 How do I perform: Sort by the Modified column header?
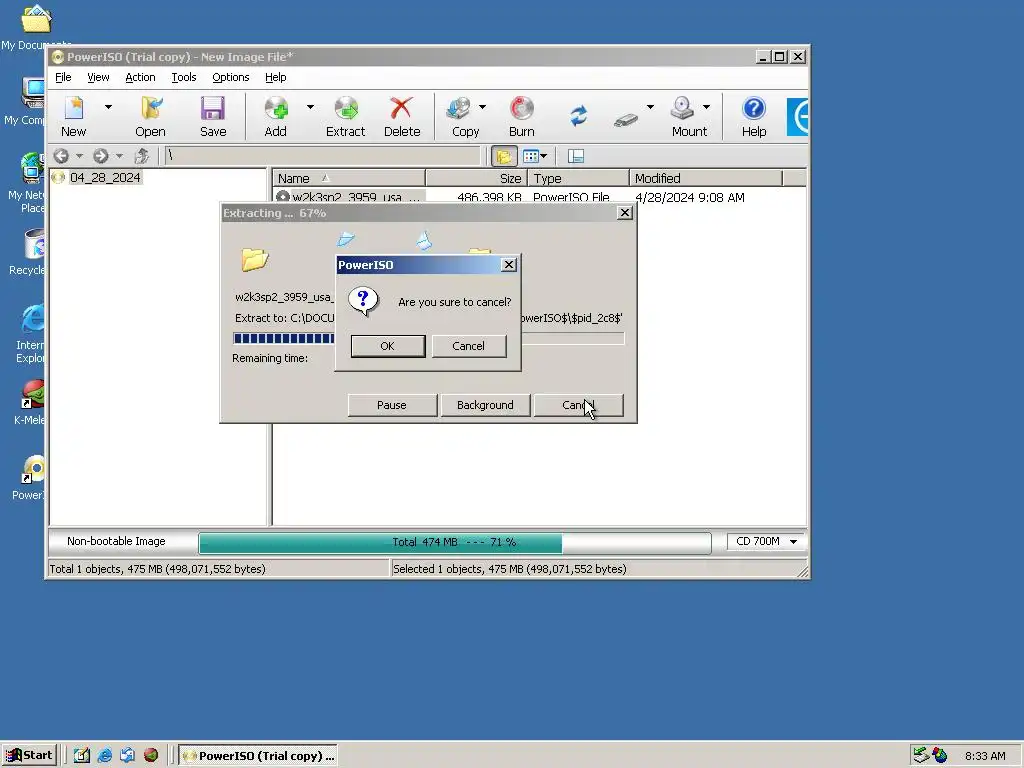pyautogui.click(x=705, y=178)
